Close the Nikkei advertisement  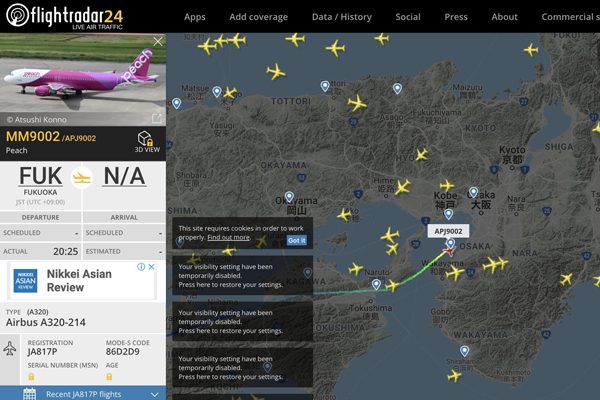tap(152, 267)
